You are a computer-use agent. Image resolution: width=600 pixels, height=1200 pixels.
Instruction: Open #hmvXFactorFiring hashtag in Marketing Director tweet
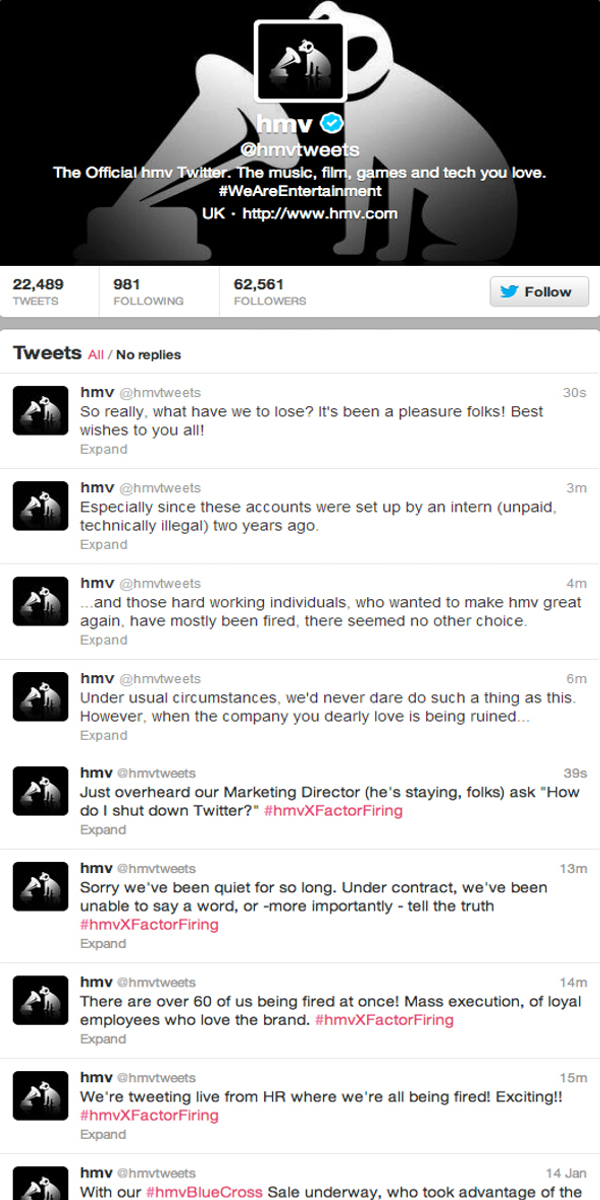click(333, 811)
